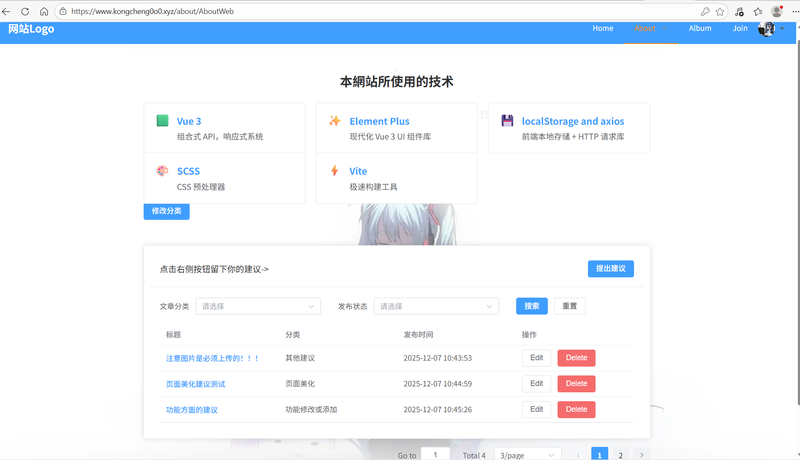Screen dimensions: 800x460
Task: Navigate to the Home menu item
Action: [x=603, y=29]
